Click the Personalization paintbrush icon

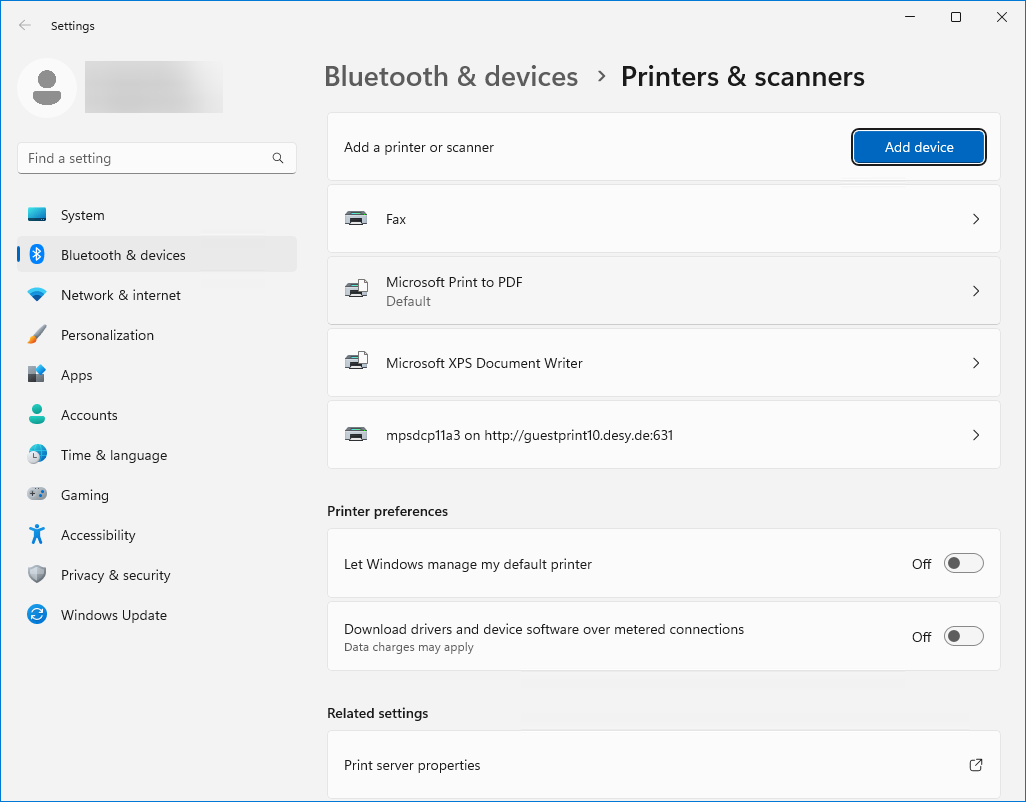click(x=37, y=335)
